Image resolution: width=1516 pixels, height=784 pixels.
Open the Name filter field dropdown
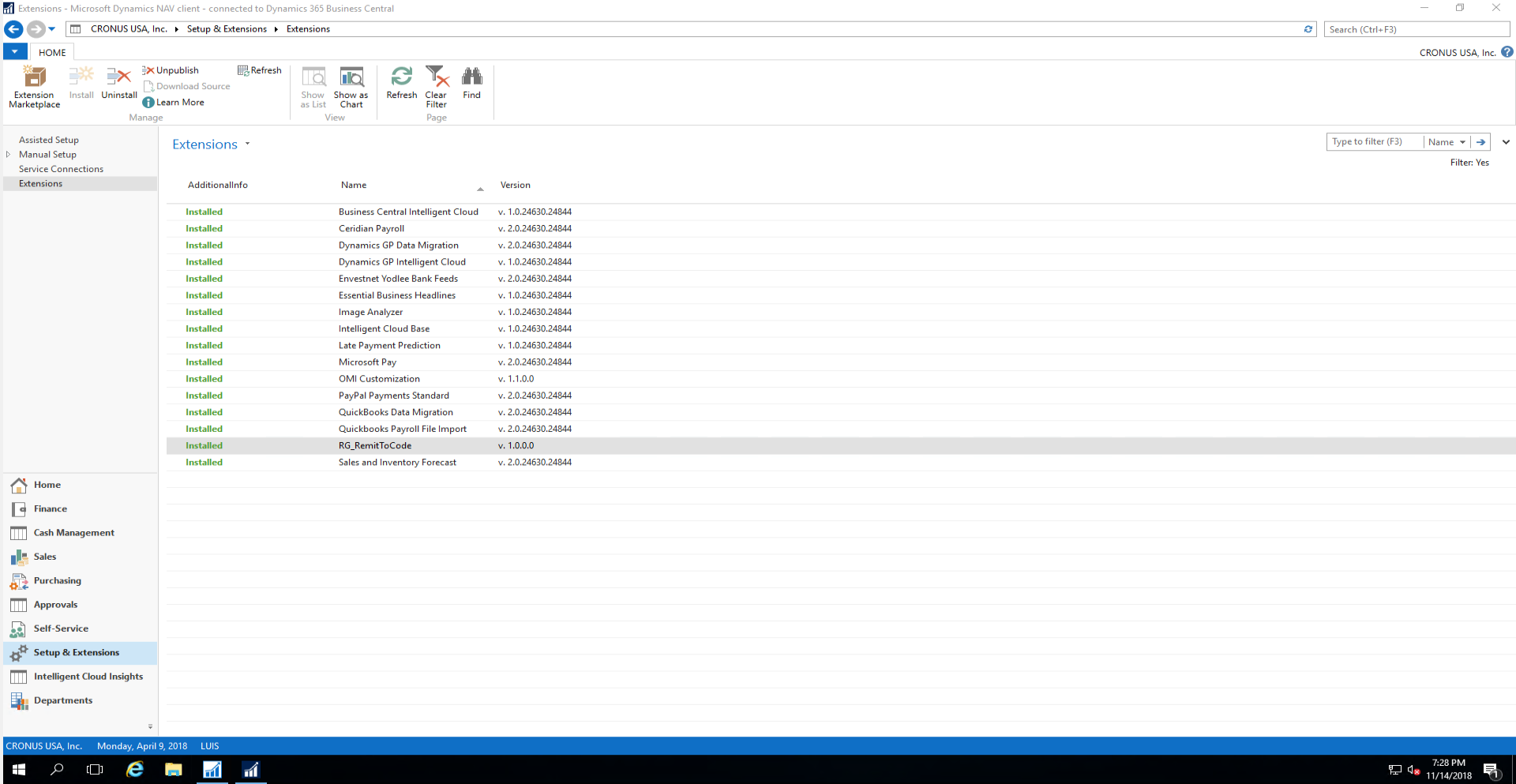tap(1447, 142)
